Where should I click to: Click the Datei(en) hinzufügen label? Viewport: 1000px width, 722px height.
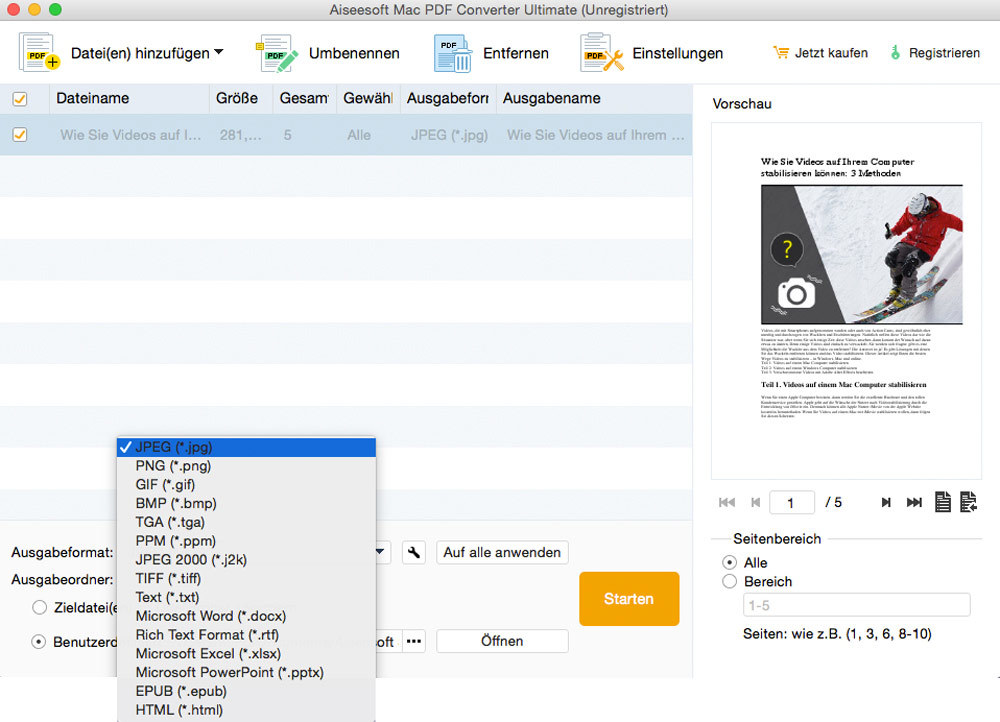pos(140,54)
